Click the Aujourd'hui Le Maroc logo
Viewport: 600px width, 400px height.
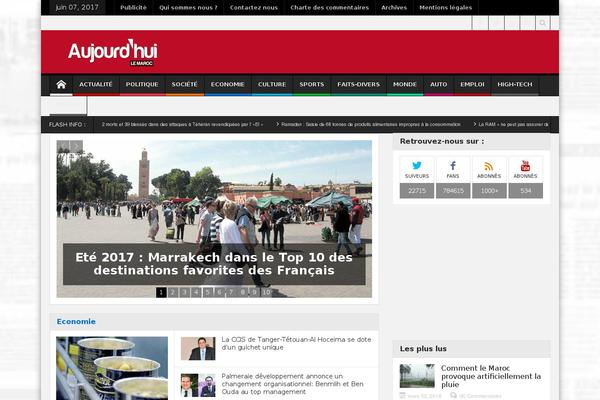pos(112,52)
